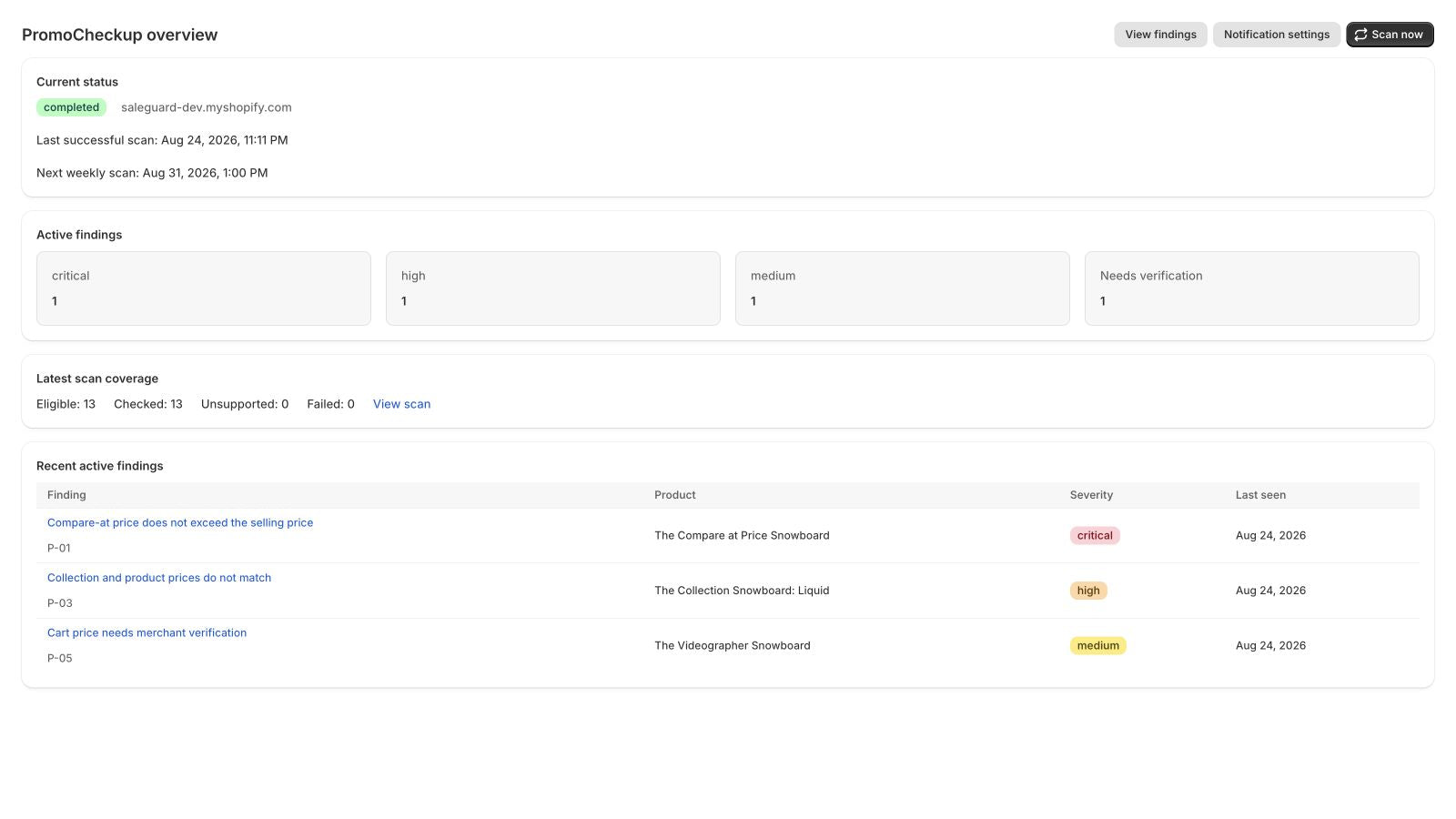Open the Compare-at price finding
1456x819 pixels.
tap(180, 522)
